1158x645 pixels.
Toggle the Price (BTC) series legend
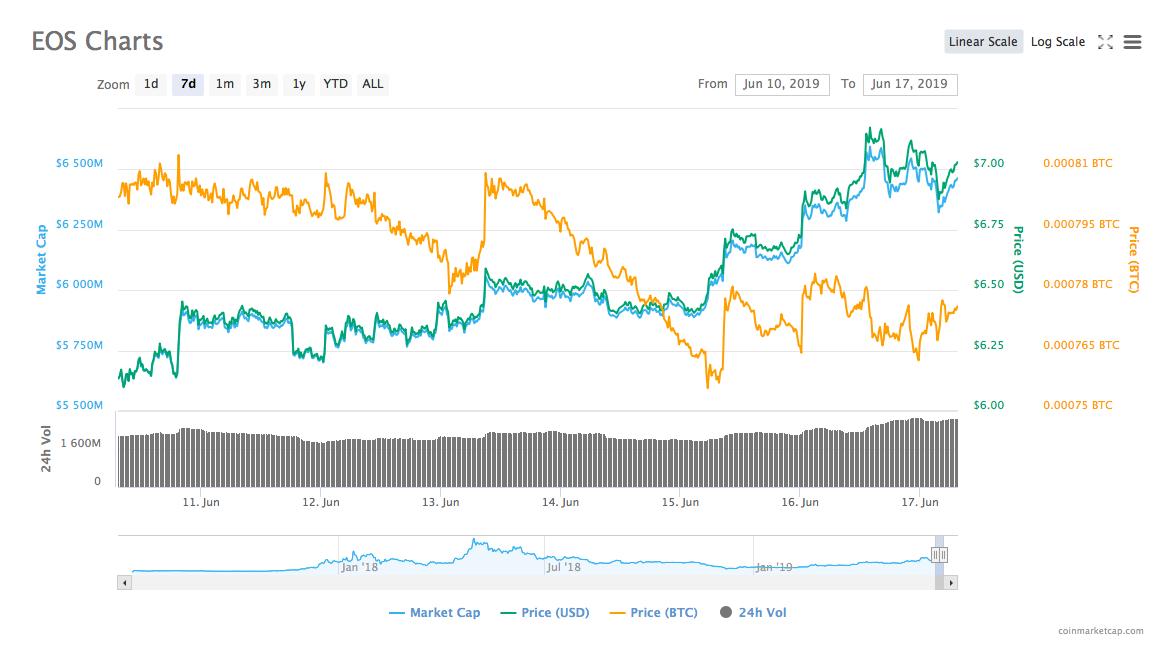(654, 612)
